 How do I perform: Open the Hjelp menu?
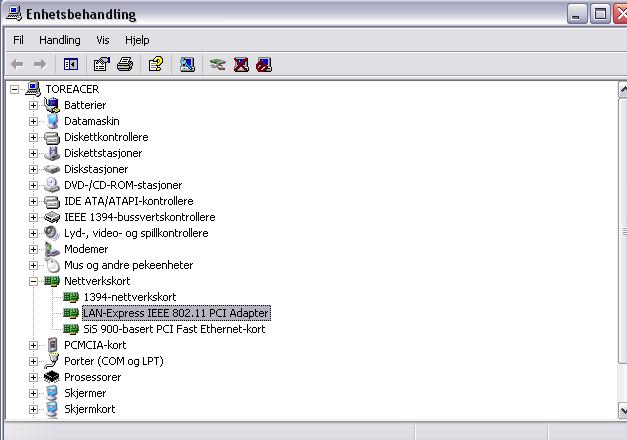click(x=137, y=40)
